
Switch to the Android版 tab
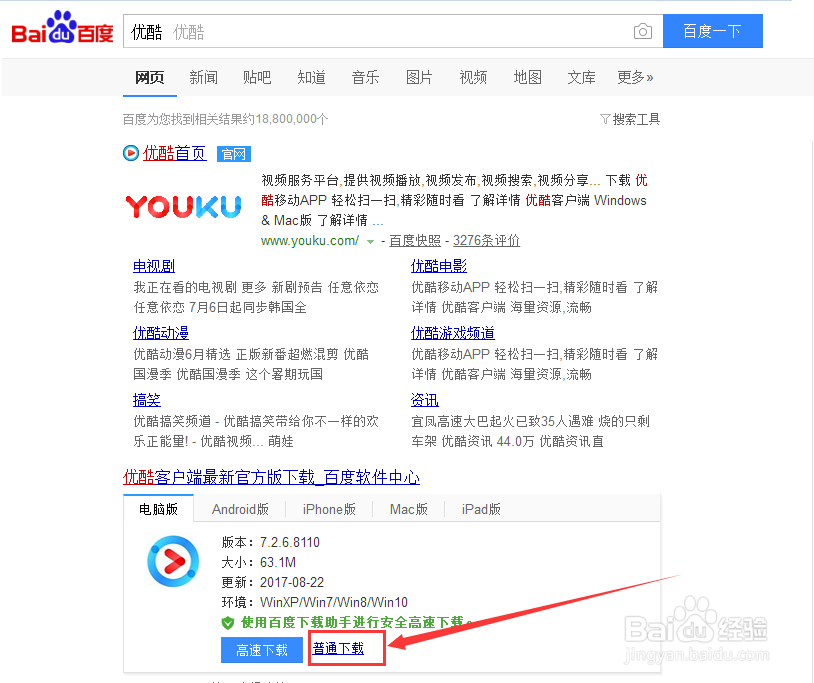pyautogui.click(x=240, y=509)
